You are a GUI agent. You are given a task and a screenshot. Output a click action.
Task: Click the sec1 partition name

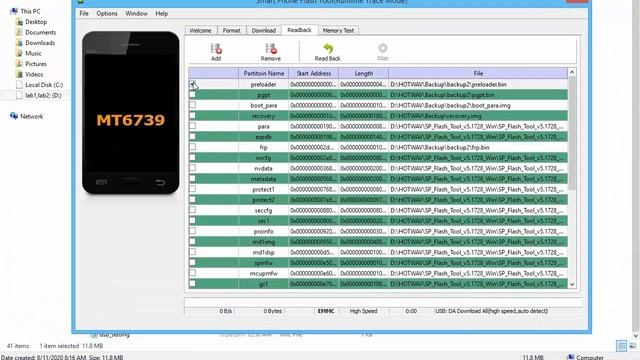pyautogui.click(x=264, y=221)
